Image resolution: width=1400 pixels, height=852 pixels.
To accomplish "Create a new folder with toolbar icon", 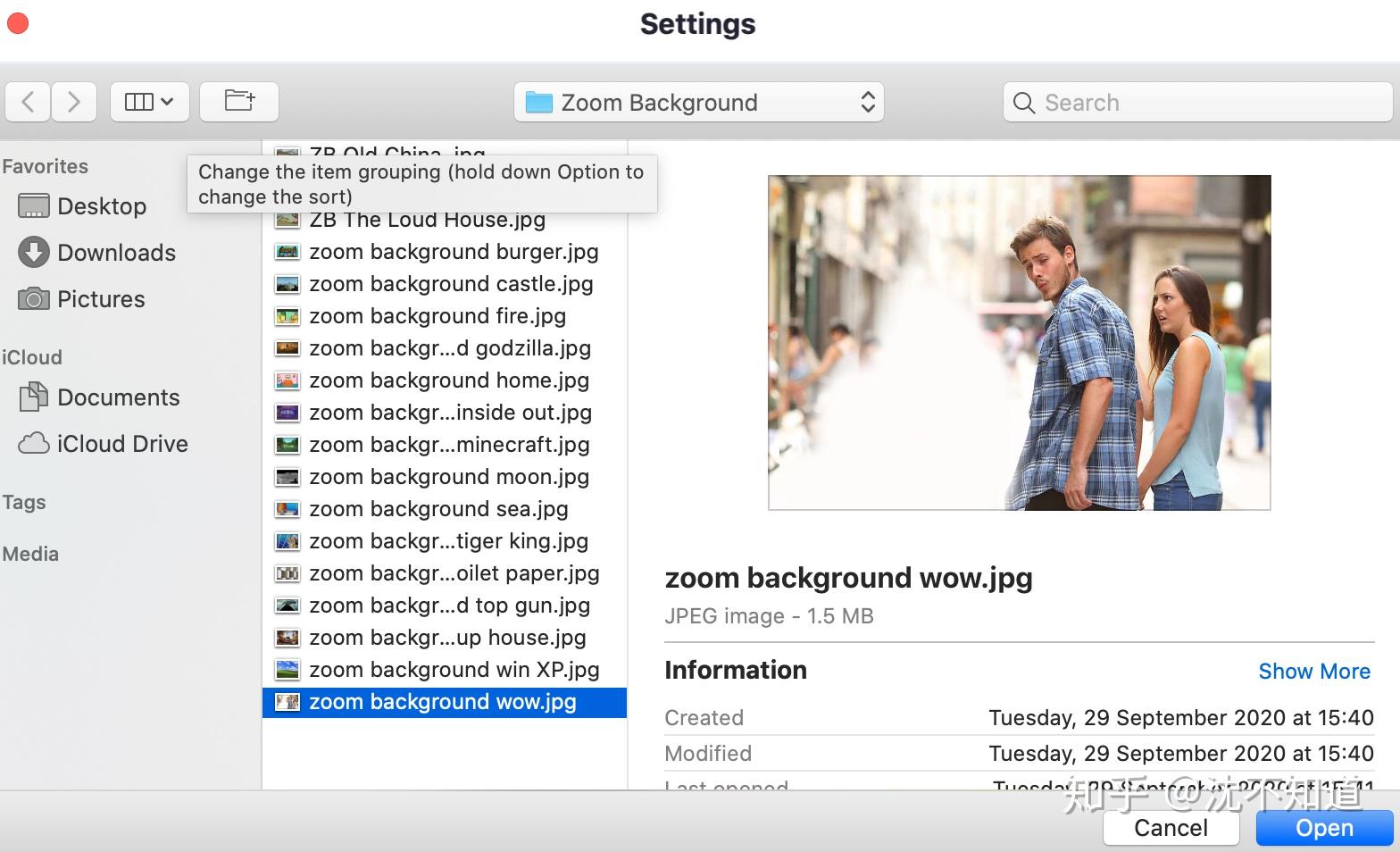I will click(239, 102).
